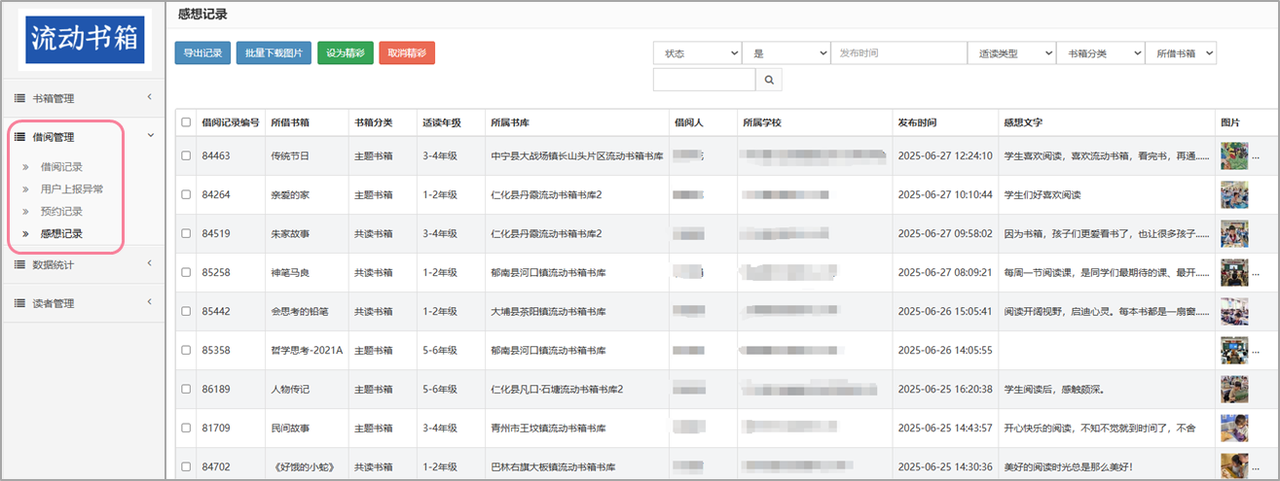Click the 发布时间 column header

(x=918, y=122)
